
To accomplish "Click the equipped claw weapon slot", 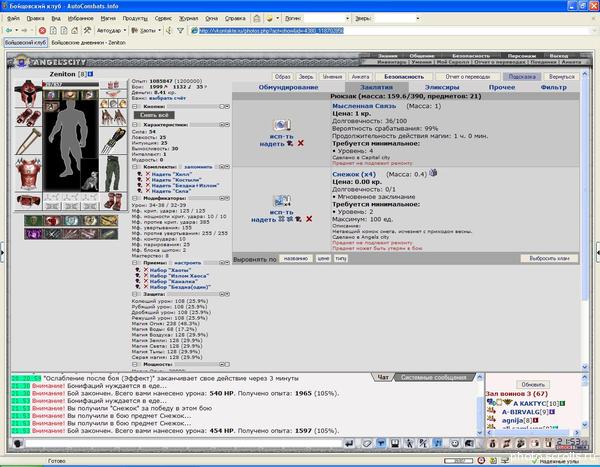I will [x=113, y=141].
